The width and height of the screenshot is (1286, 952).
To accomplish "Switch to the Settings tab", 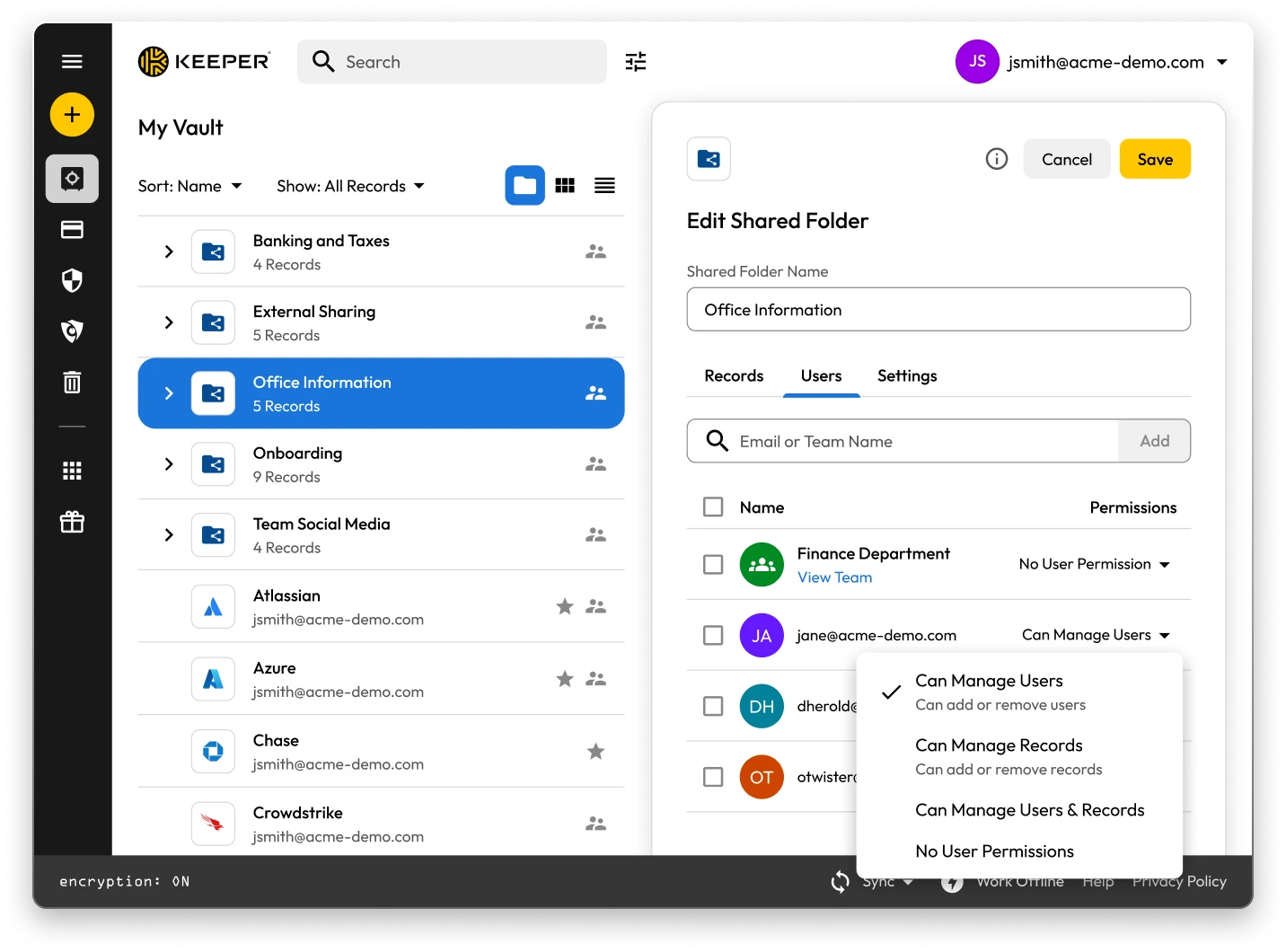I will click(x=907, y=375).
